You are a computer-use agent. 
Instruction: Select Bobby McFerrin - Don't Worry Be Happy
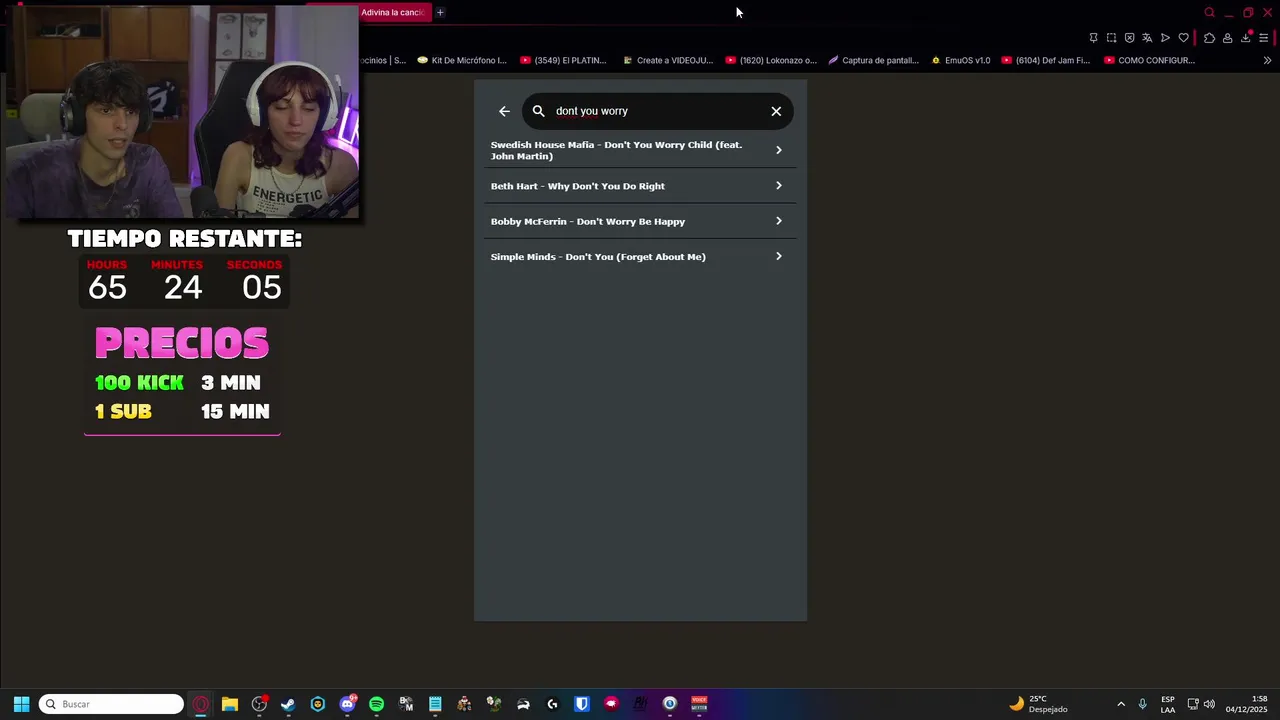[x=640, y=221]
